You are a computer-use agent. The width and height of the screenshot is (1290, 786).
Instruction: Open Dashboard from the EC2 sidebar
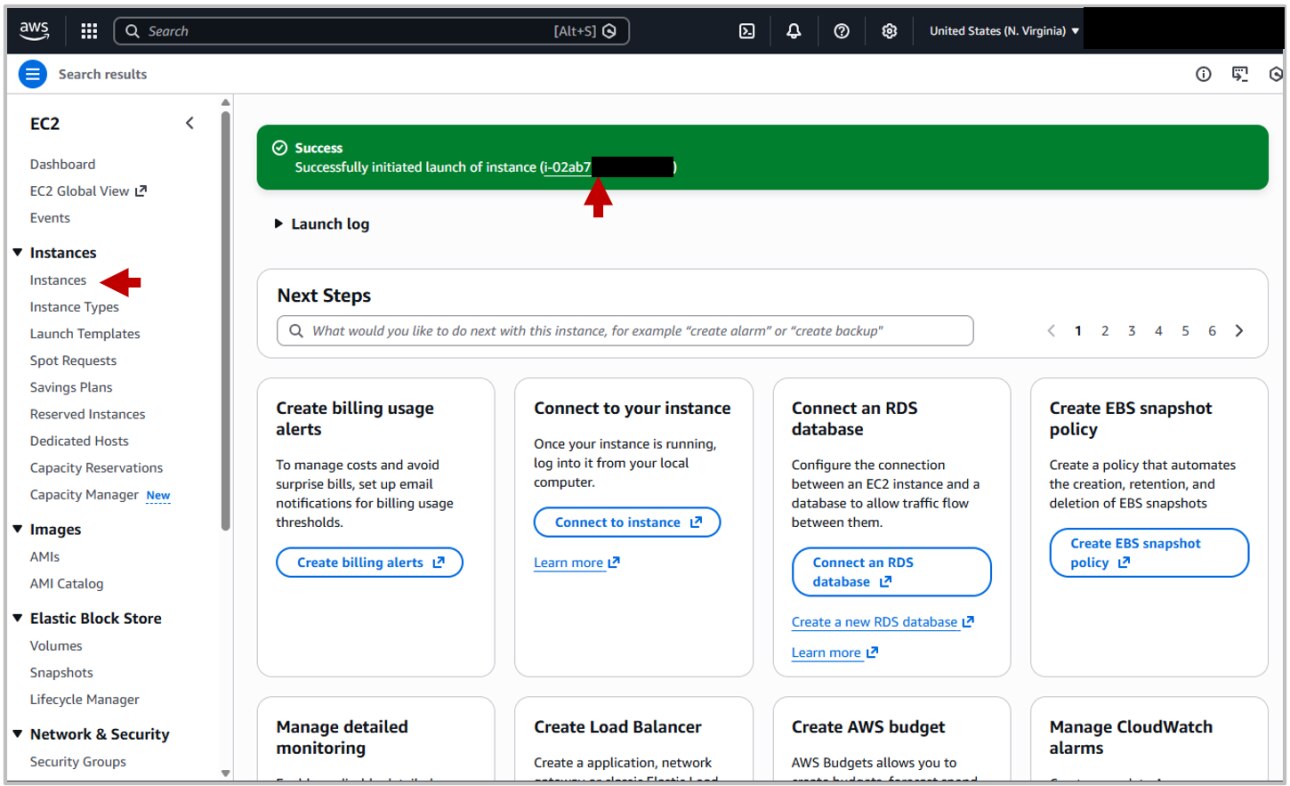[x=62, y=164]
